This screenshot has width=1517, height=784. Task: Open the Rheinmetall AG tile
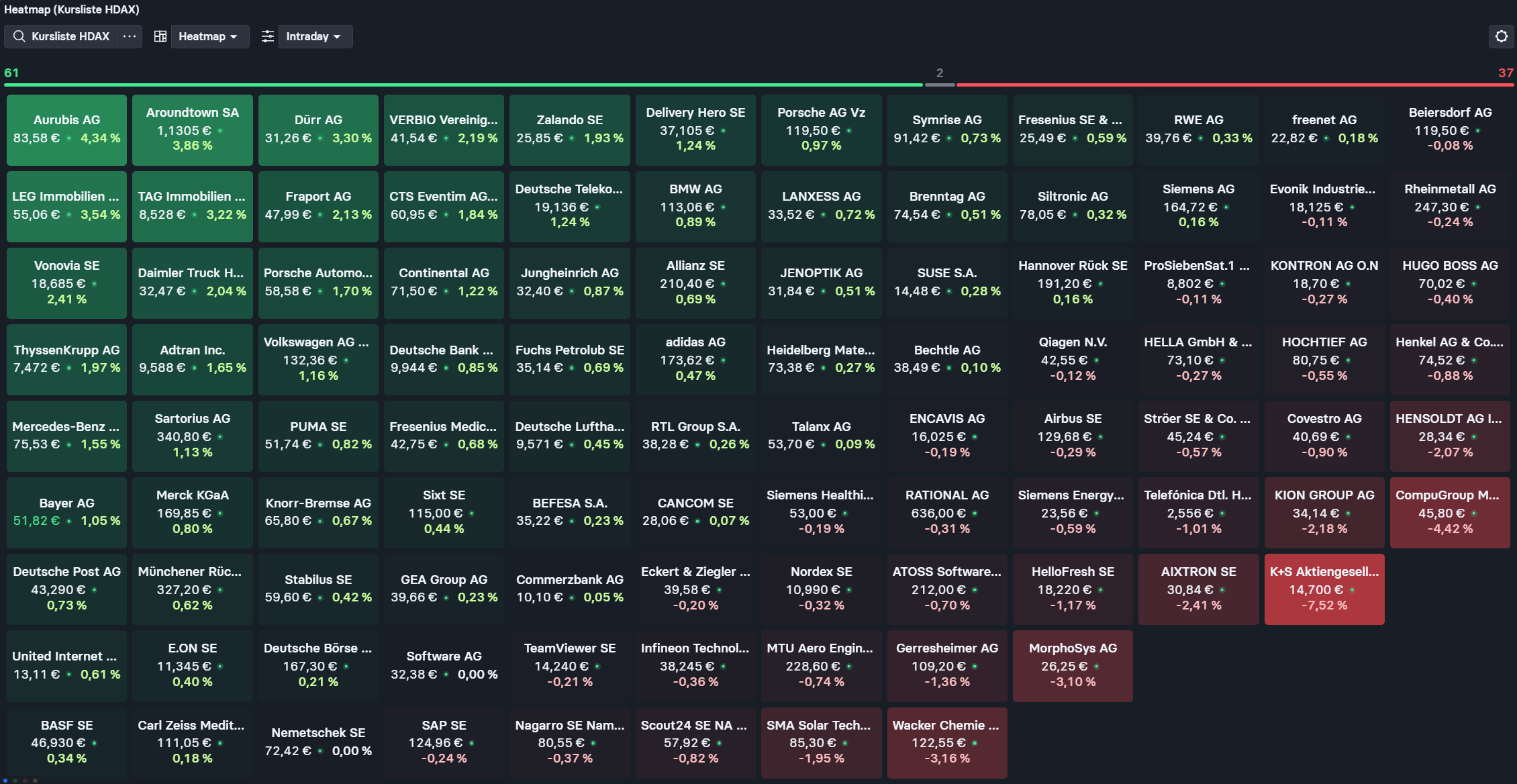point(1450,207)
